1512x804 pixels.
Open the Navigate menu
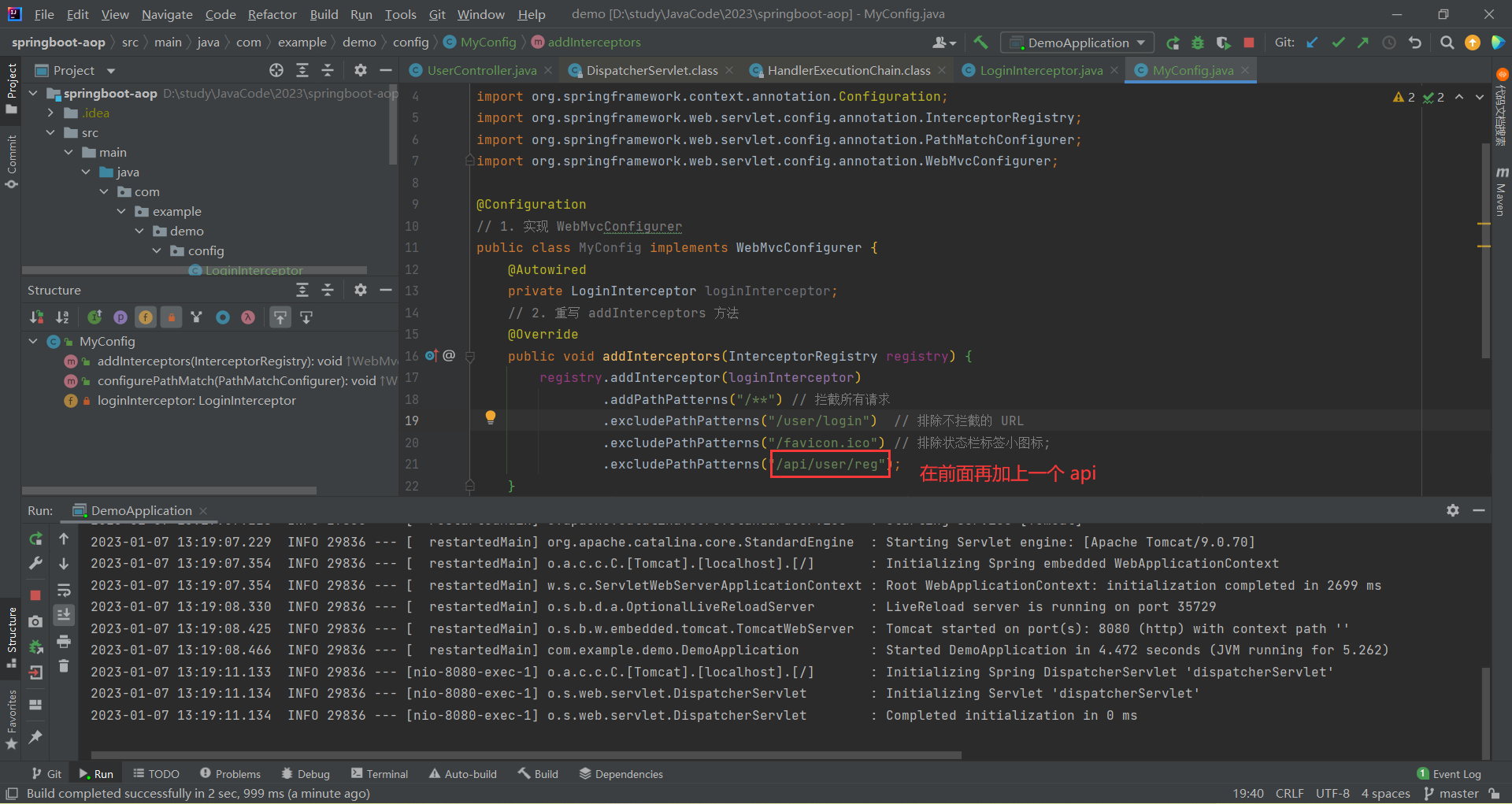(167, 14)
